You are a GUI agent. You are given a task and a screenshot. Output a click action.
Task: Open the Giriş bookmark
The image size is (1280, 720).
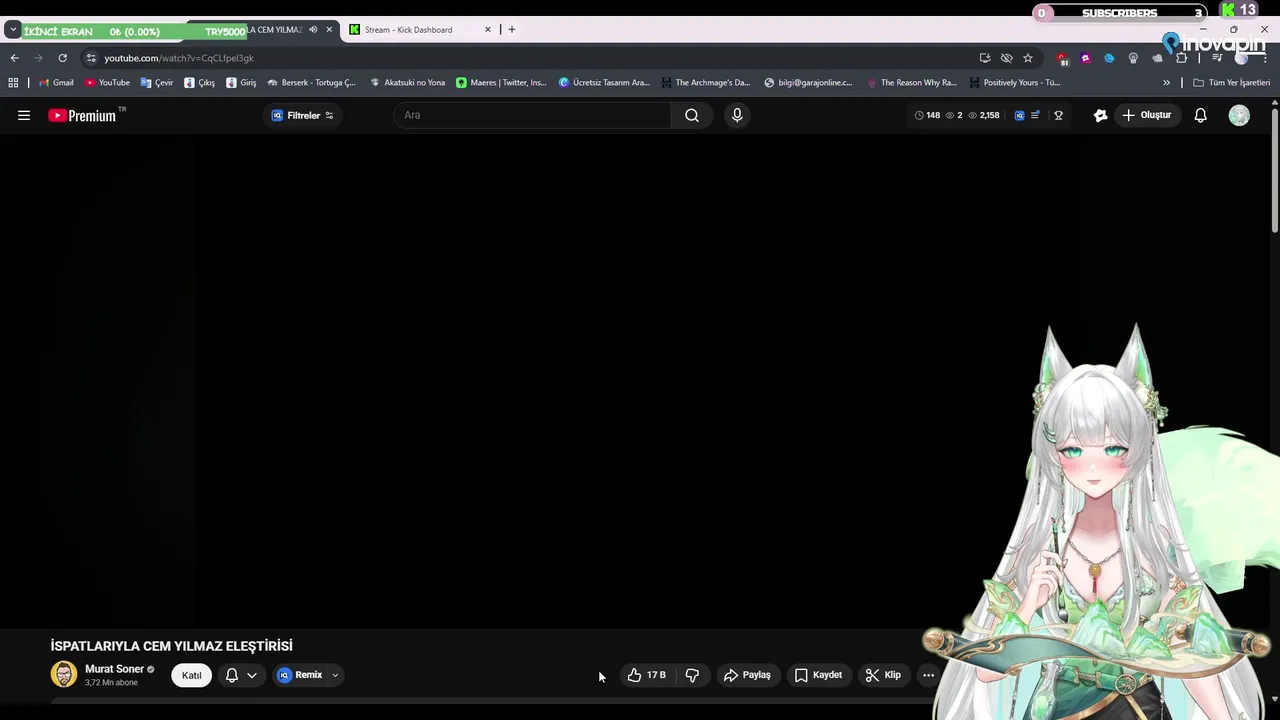(x=241, y=83)
